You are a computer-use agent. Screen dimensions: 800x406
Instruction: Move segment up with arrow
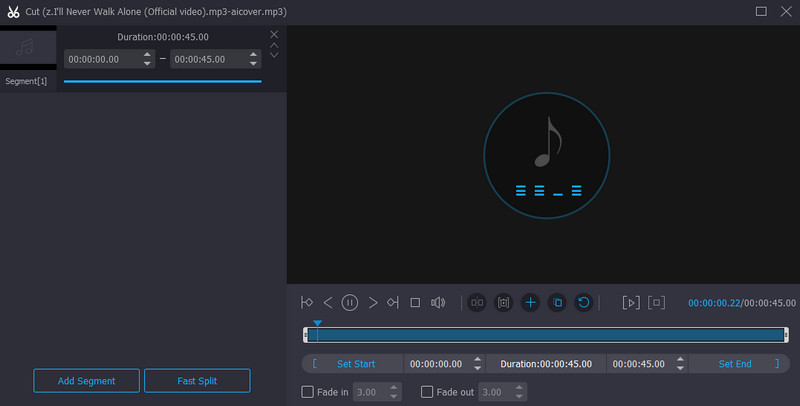click(274, 45)
